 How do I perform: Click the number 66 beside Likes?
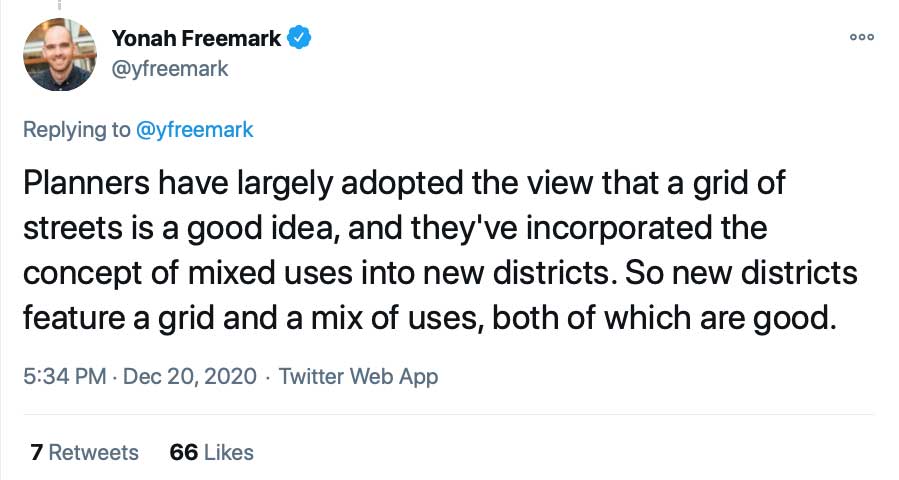183,452
